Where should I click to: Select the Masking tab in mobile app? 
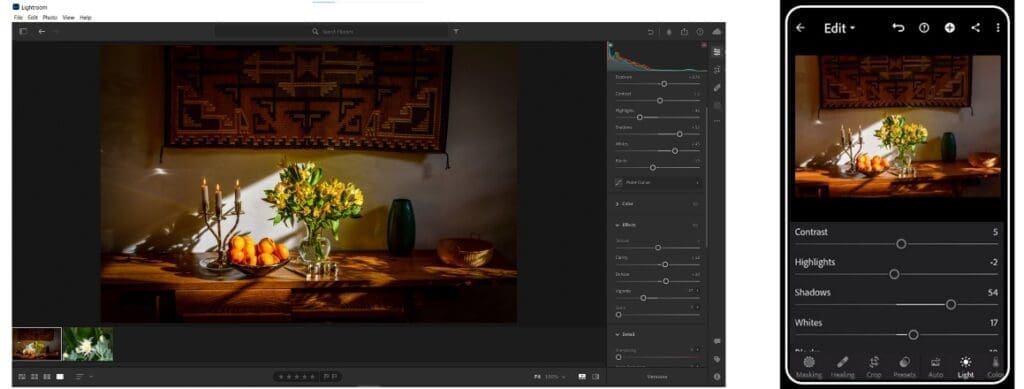tap(809, 367)
